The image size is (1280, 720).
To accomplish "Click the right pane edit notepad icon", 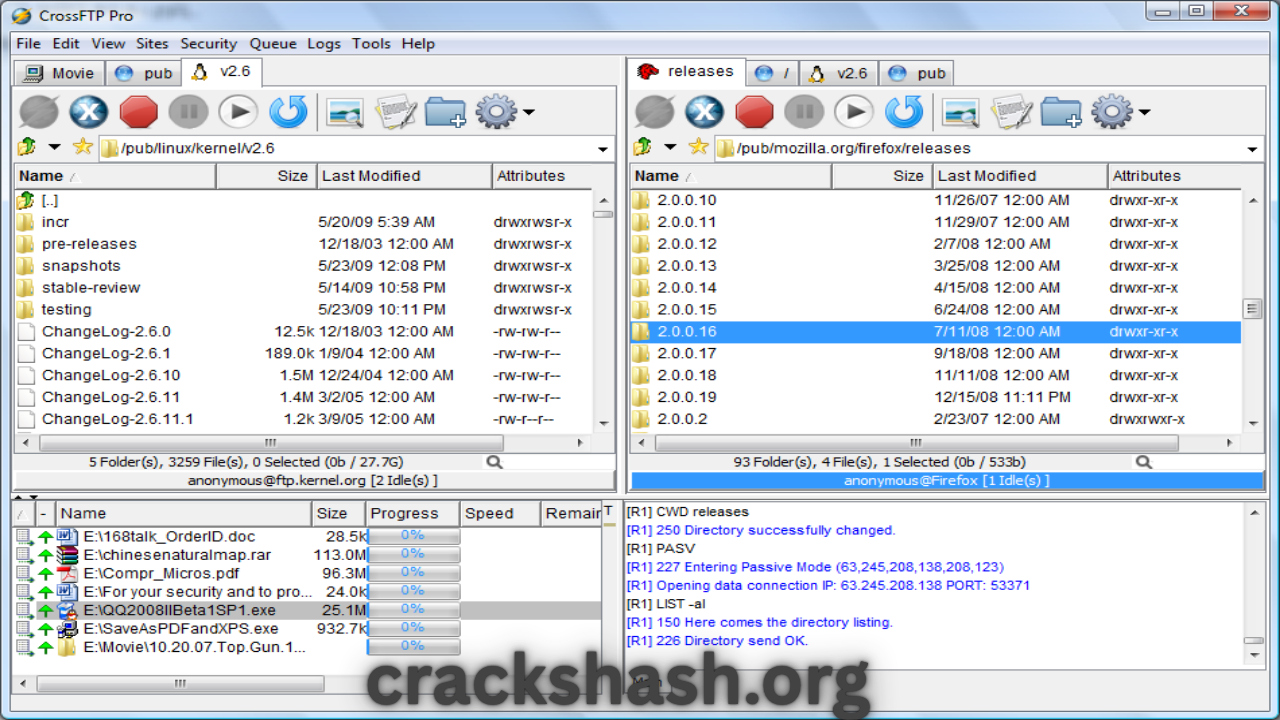I will point(1011,112).
